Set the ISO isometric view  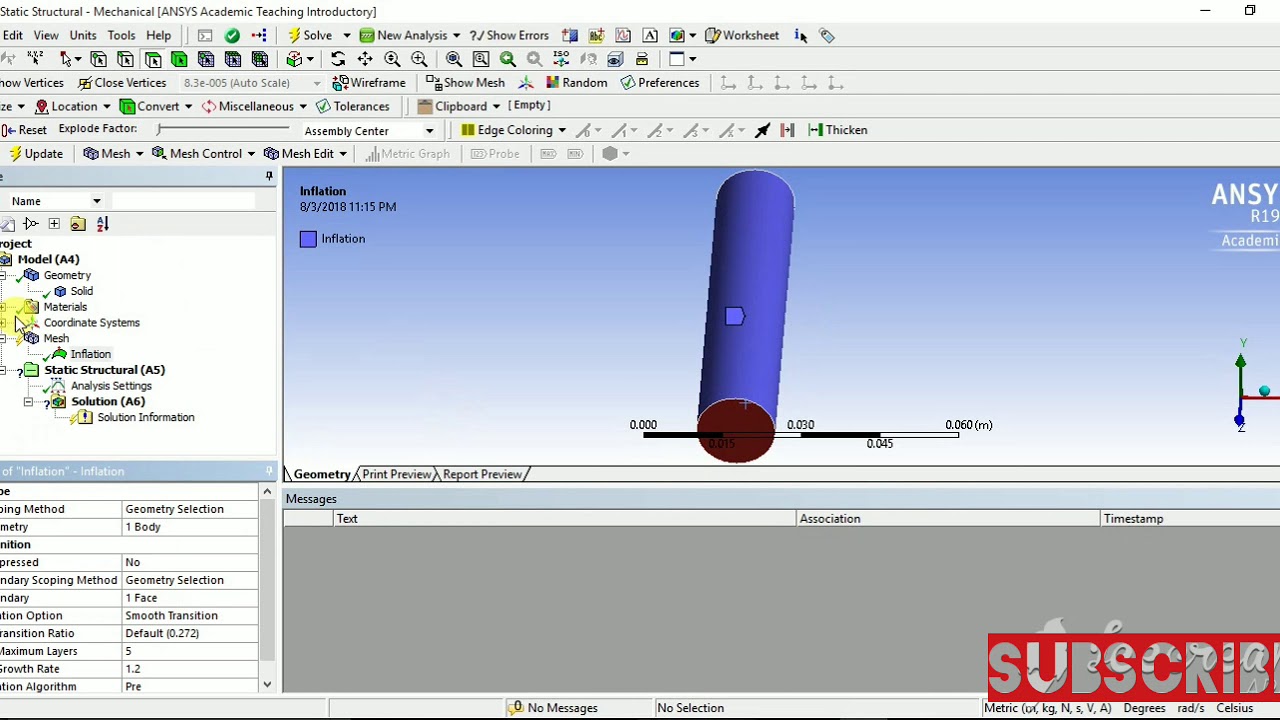pyautogui.click(x=561, y=59)
